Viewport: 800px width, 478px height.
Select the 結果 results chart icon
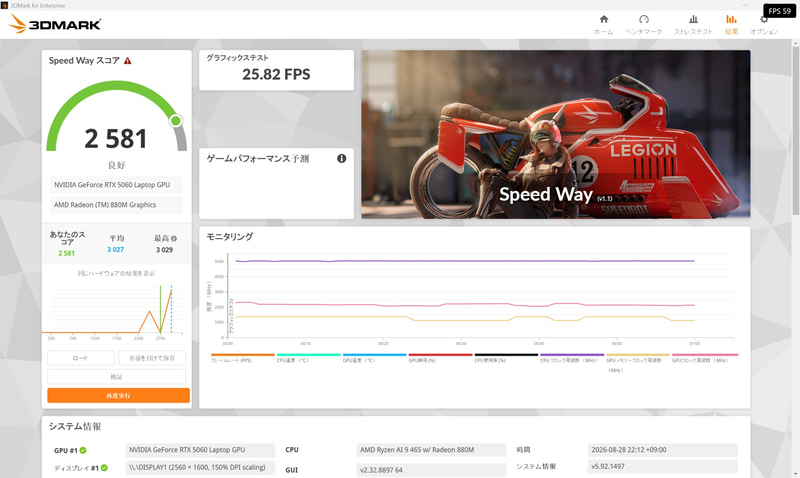731,19
